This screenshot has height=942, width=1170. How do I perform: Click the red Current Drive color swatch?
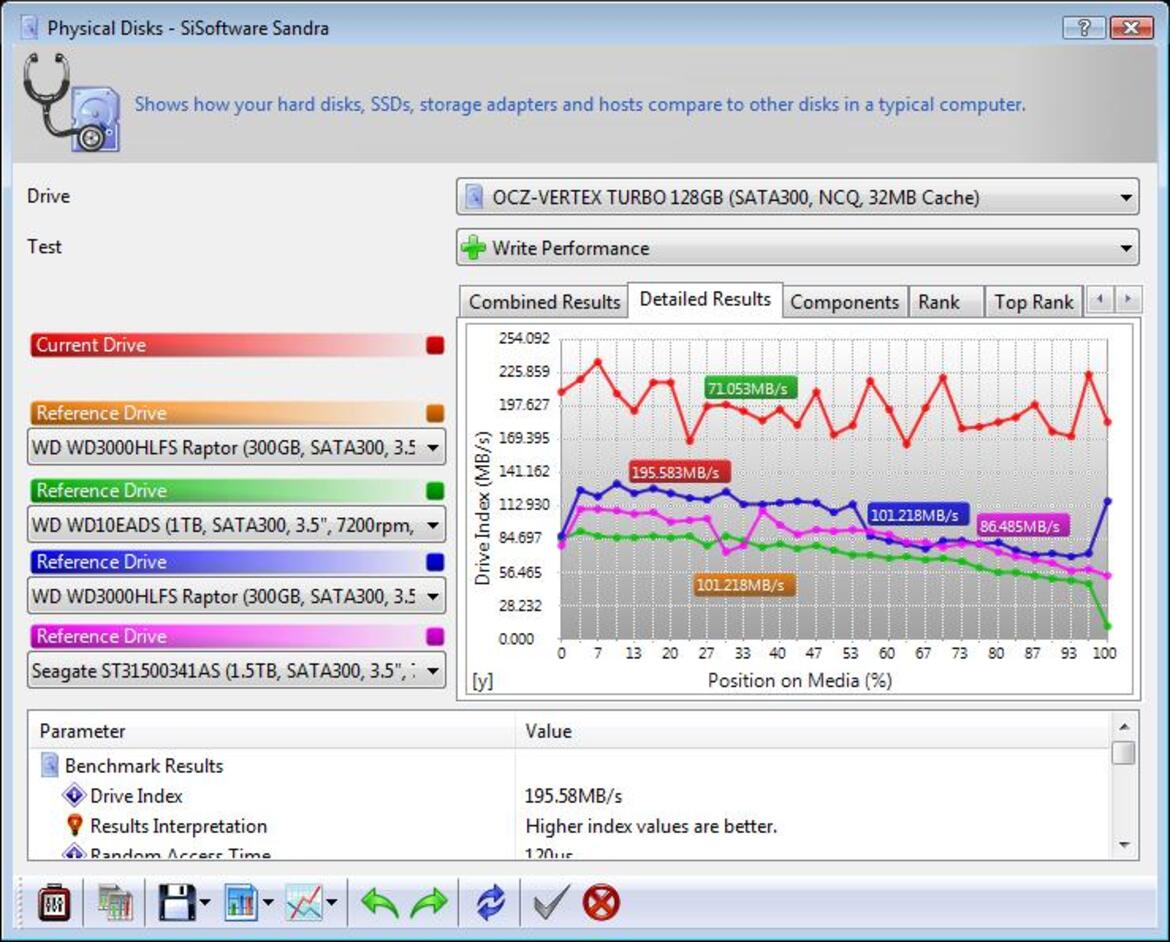pyautogui.click(x=435, y=345)
